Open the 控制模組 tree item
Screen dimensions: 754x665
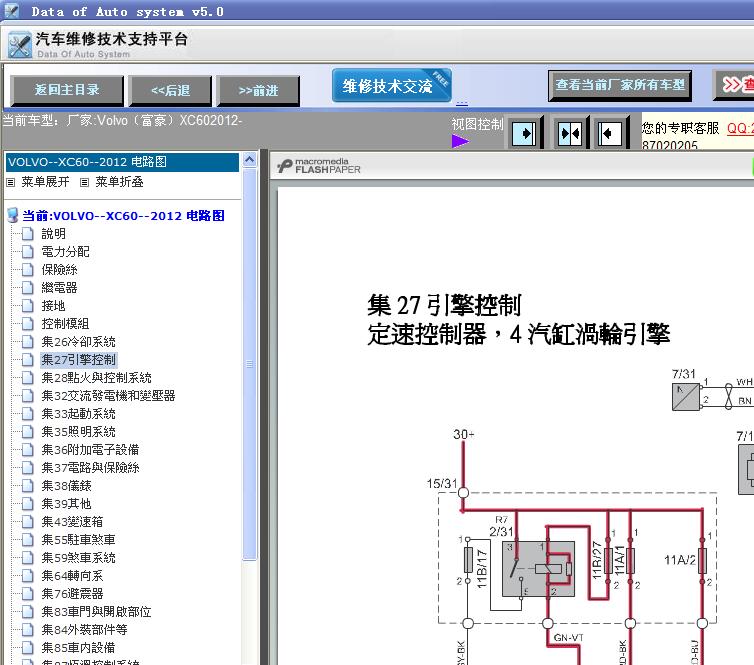65,324
